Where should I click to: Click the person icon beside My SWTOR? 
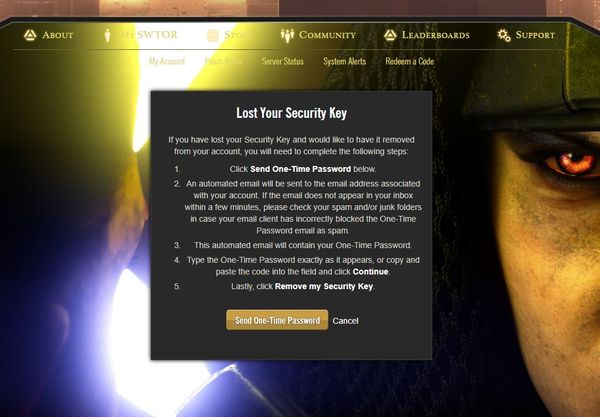click(x=108, y=35)
